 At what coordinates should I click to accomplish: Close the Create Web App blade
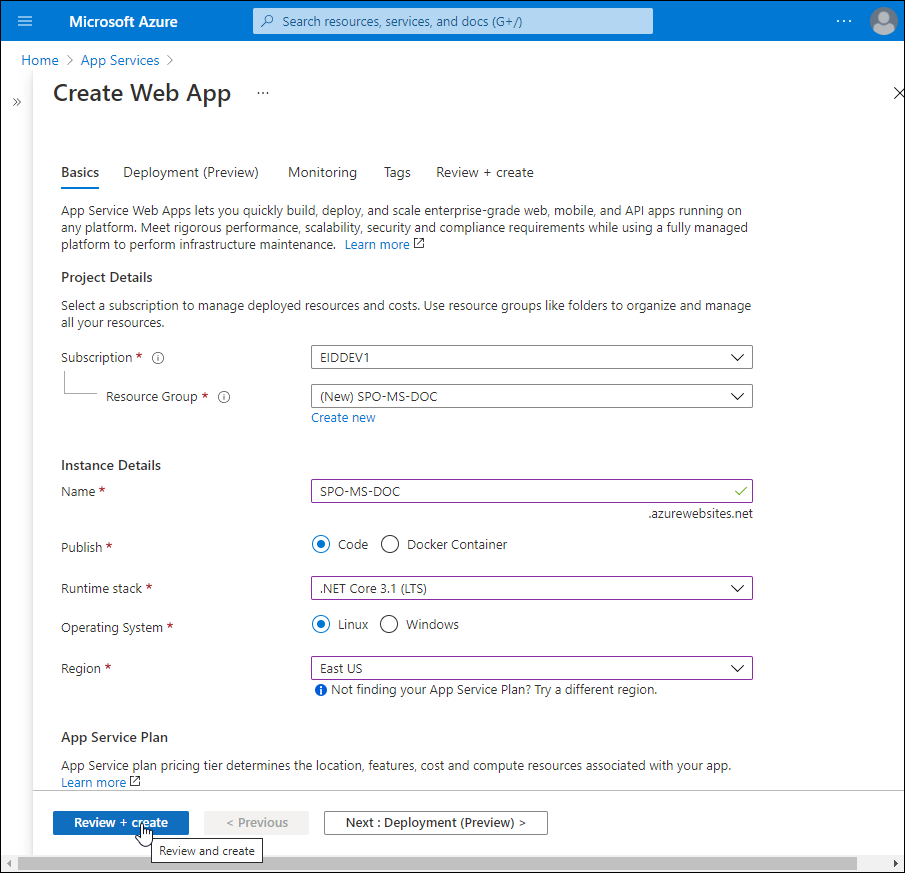point(897,93)
